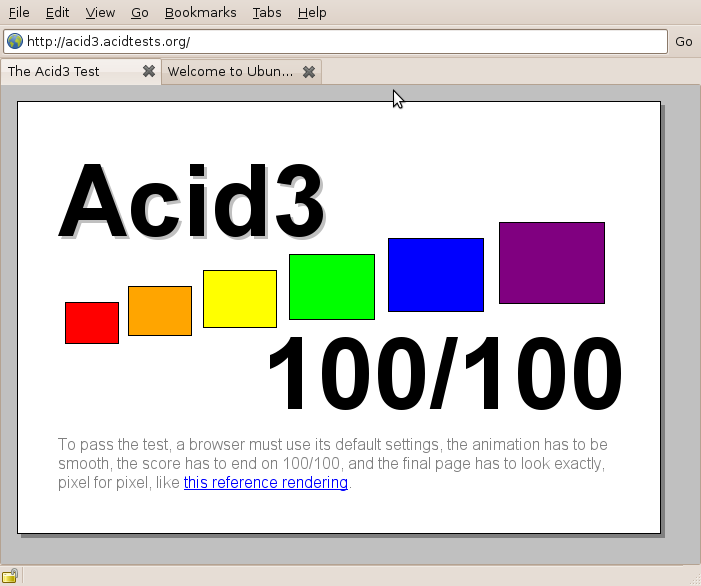Screen dimensions: 701x586
Task: Click the green colored box
Action: pos(332,287)
